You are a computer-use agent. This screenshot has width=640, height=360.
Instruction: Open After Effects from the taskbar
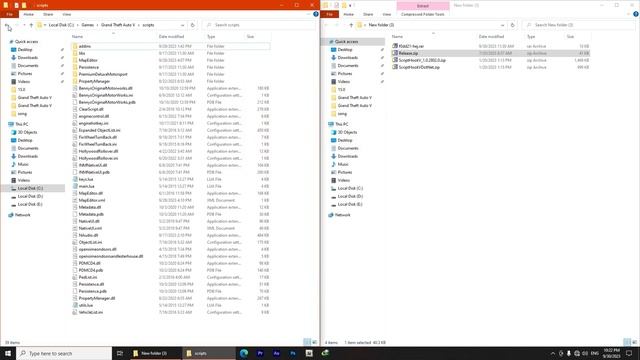coord(276,353)
